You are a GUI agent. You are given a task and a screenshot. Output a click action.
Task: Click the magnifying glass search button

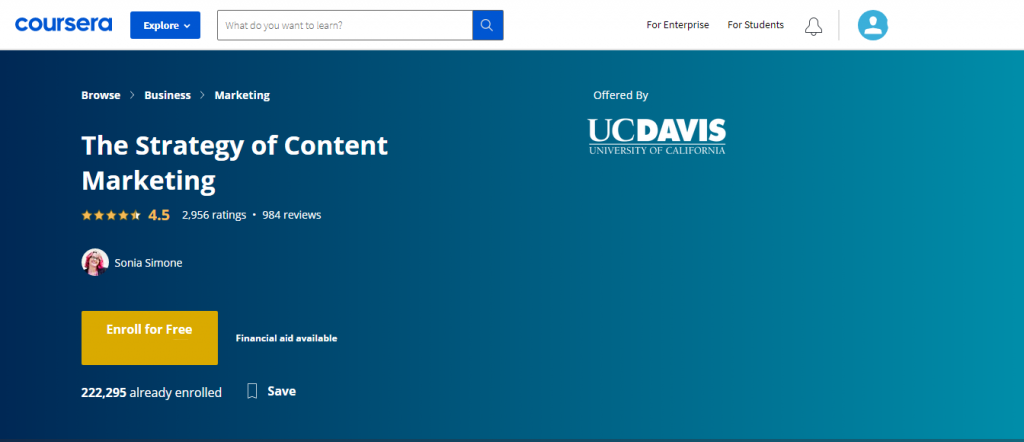point(488,25)
